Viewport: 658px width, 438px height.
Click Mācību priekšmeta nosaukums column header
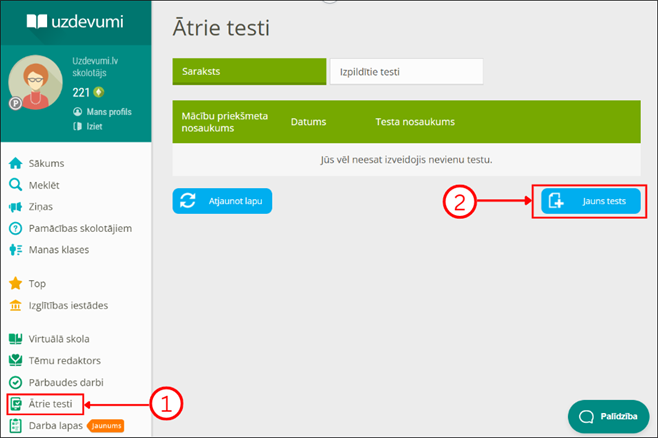(x=225, y=122)
